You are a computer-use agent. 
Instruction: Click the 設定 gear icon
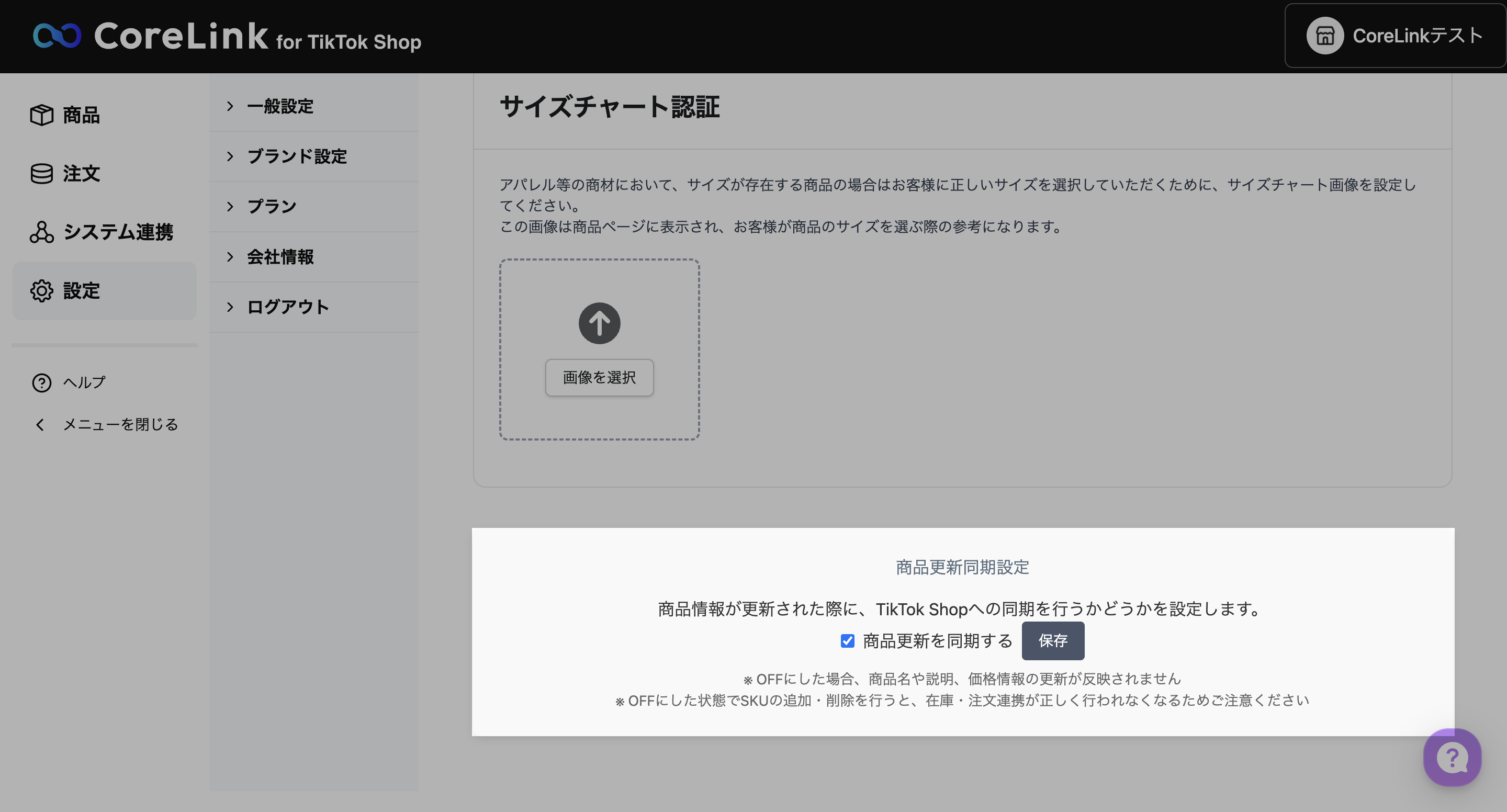coord(41,291)
